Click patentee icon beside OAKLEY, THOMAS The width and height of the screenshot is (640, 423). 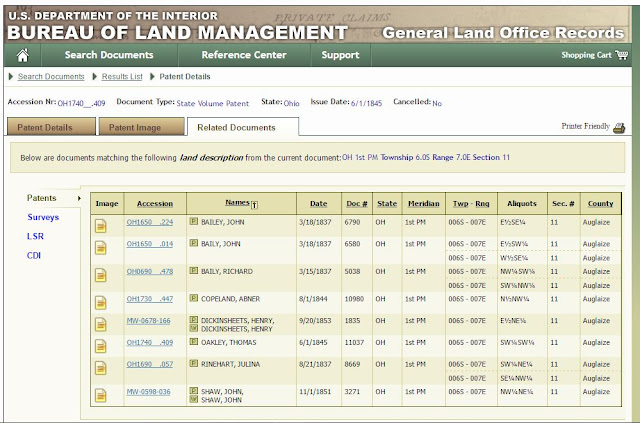pyautogui.click(x=193, y=341)
